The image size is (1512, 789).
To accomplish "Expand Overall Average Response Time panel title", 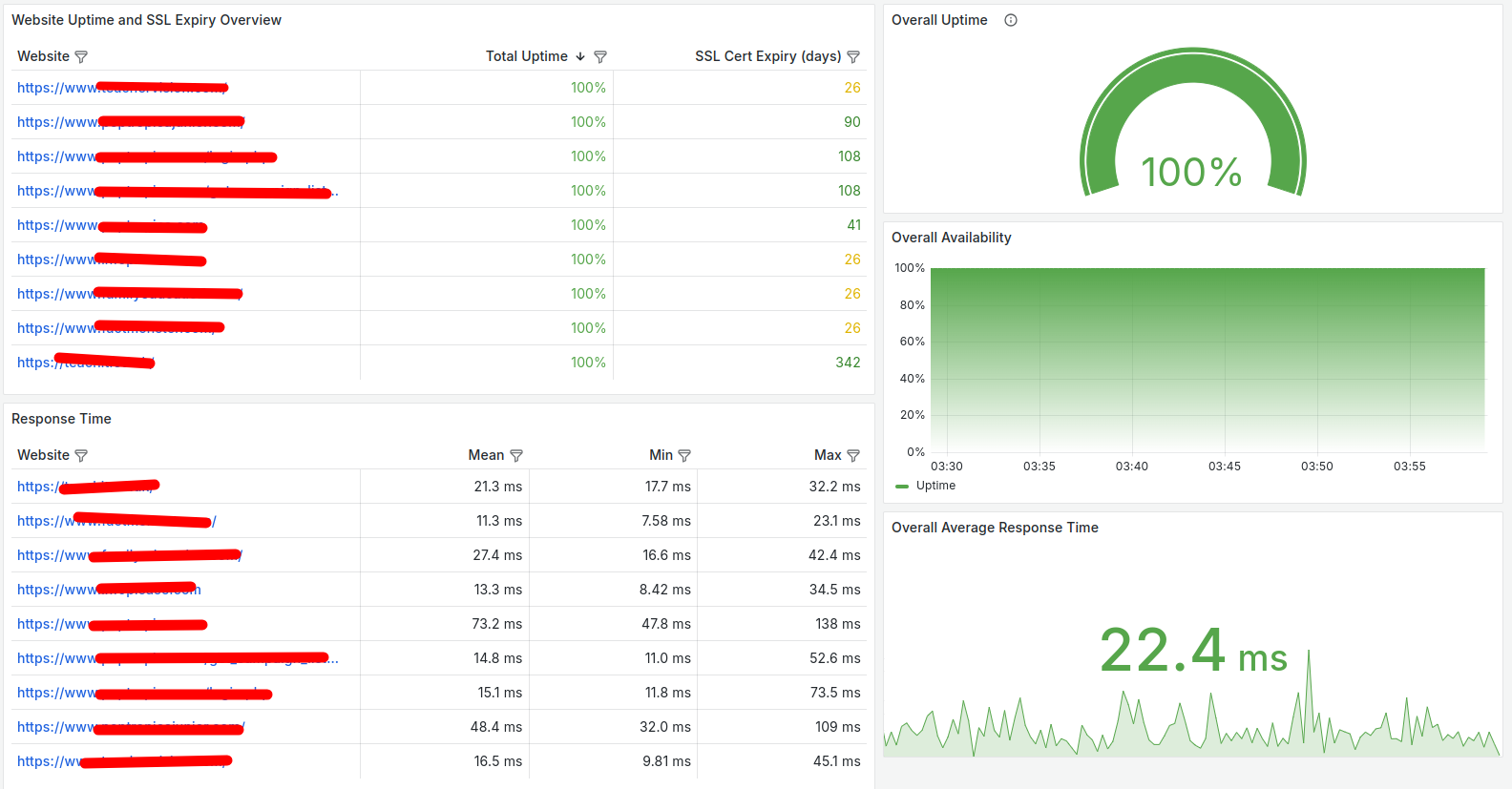I will pyautogui.click(x=995, y=528).
